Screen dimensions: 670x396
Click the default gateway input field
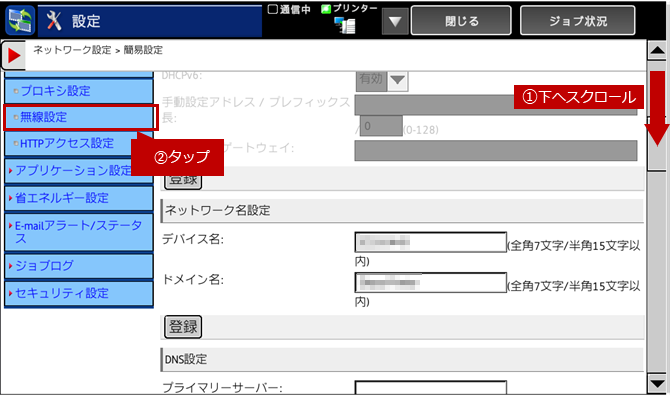(496, 150)
